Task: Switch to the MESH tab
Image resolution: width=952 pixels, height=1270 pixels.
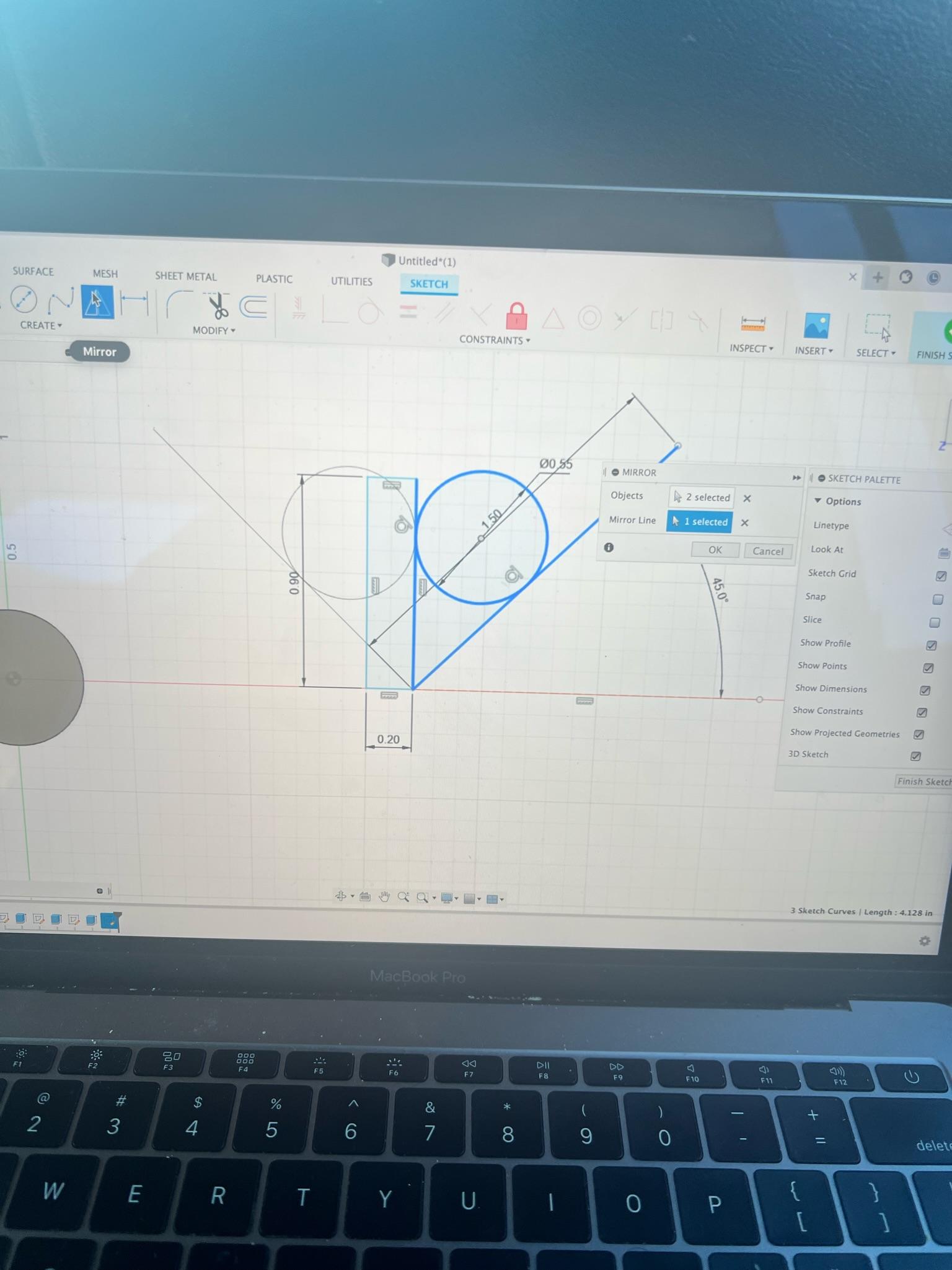Action: click(105, 273)
